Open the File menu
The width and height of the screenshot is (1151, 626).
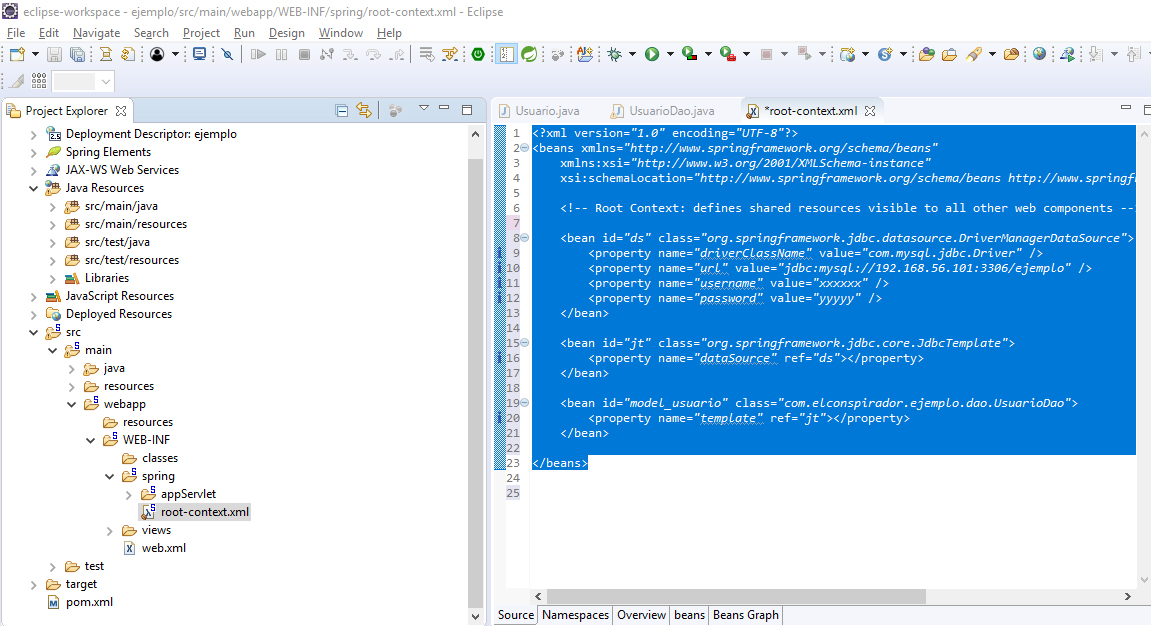tap(15, 33)
